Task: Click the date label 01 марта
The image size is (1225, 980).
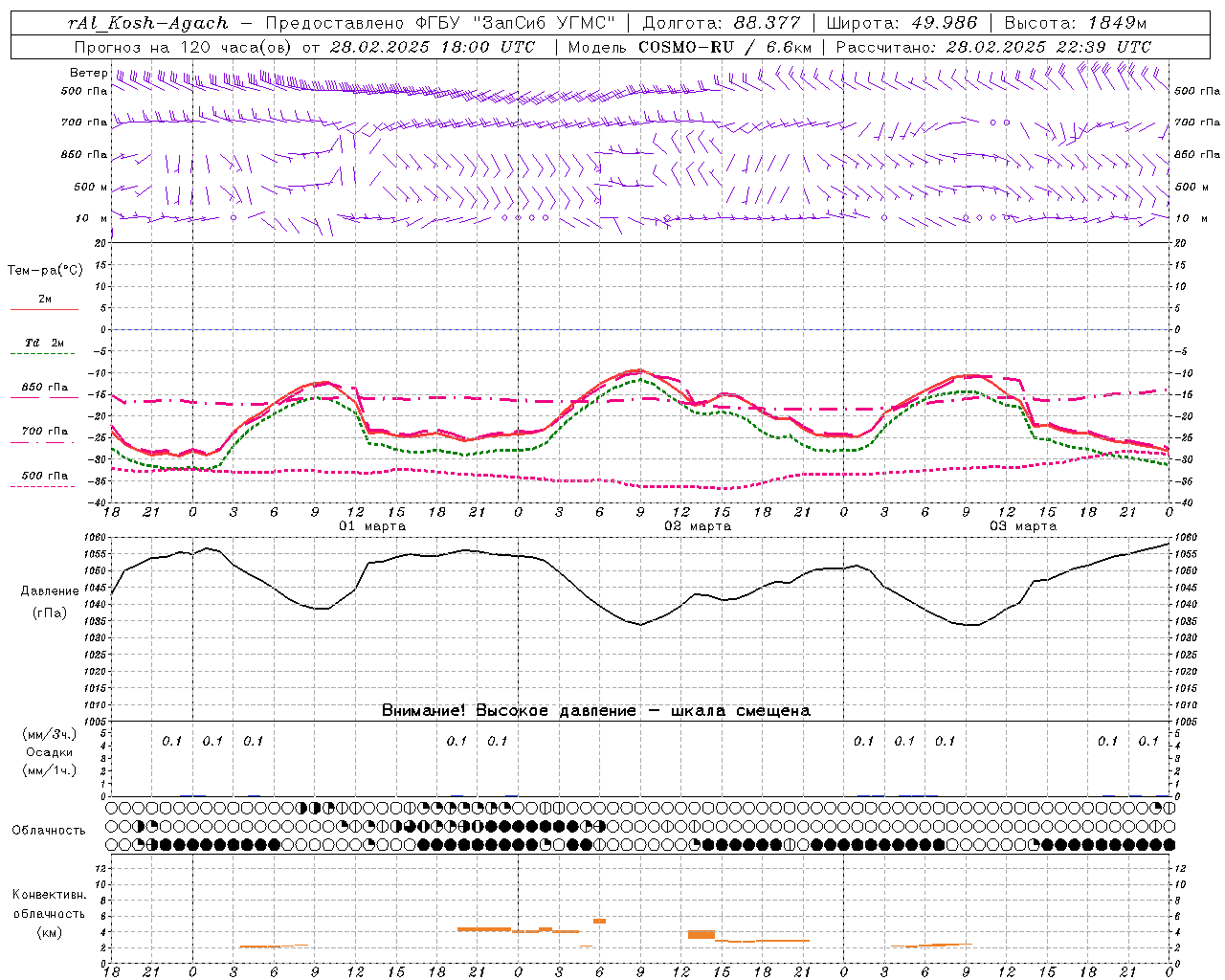Action: (x=373, y=525)
